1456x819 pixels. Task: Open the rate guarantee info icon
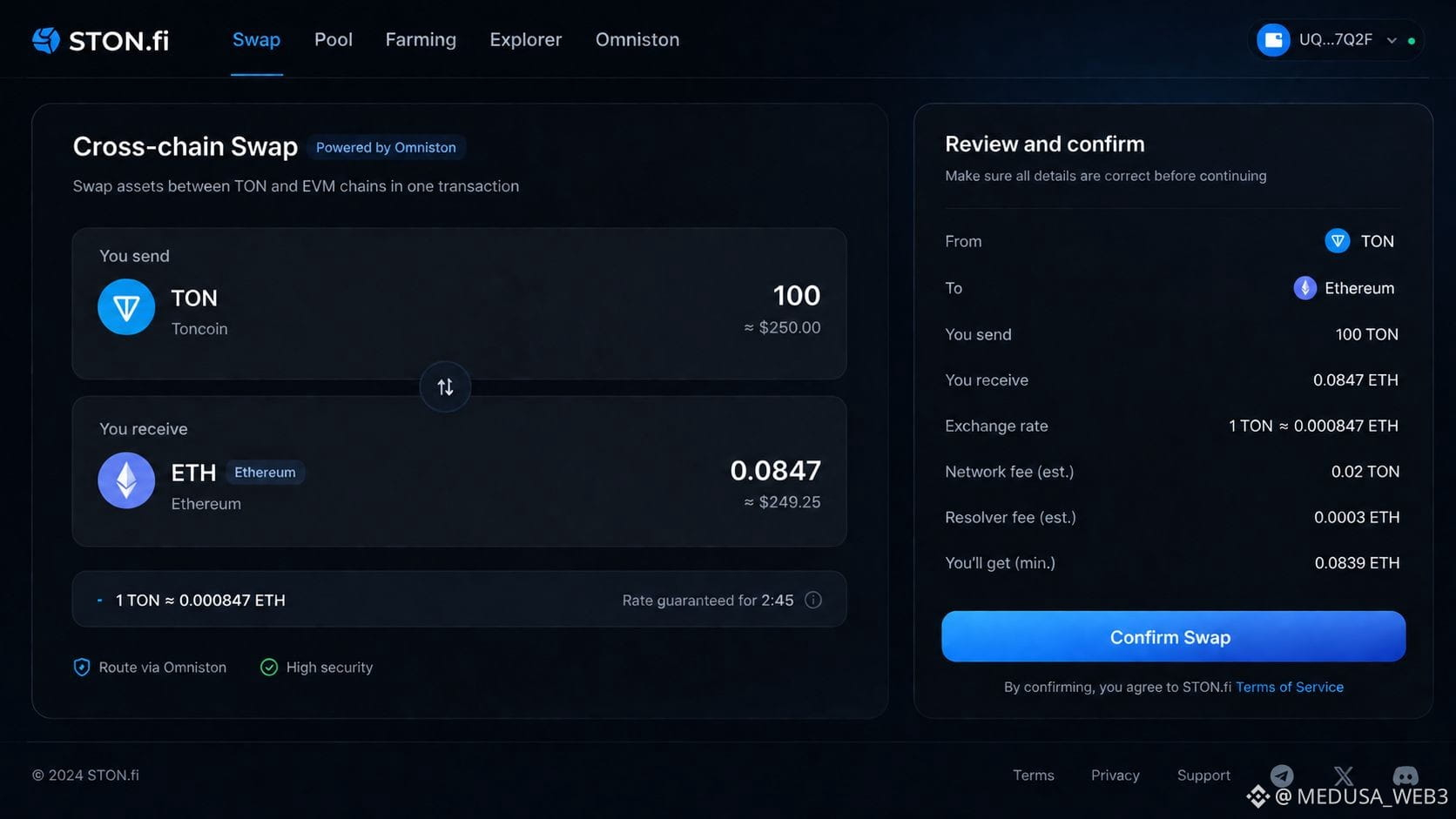(x=813, y=600)
